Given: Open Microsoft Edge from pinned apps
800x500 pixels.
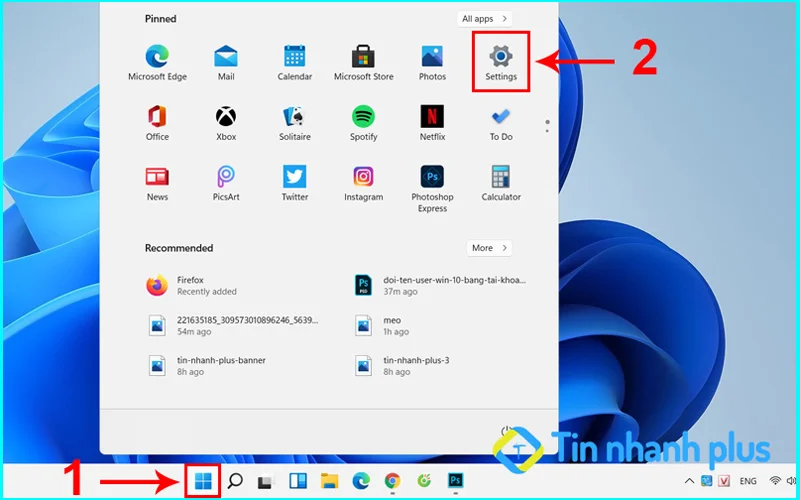Looking at the screenshot, I should point(157,63).
